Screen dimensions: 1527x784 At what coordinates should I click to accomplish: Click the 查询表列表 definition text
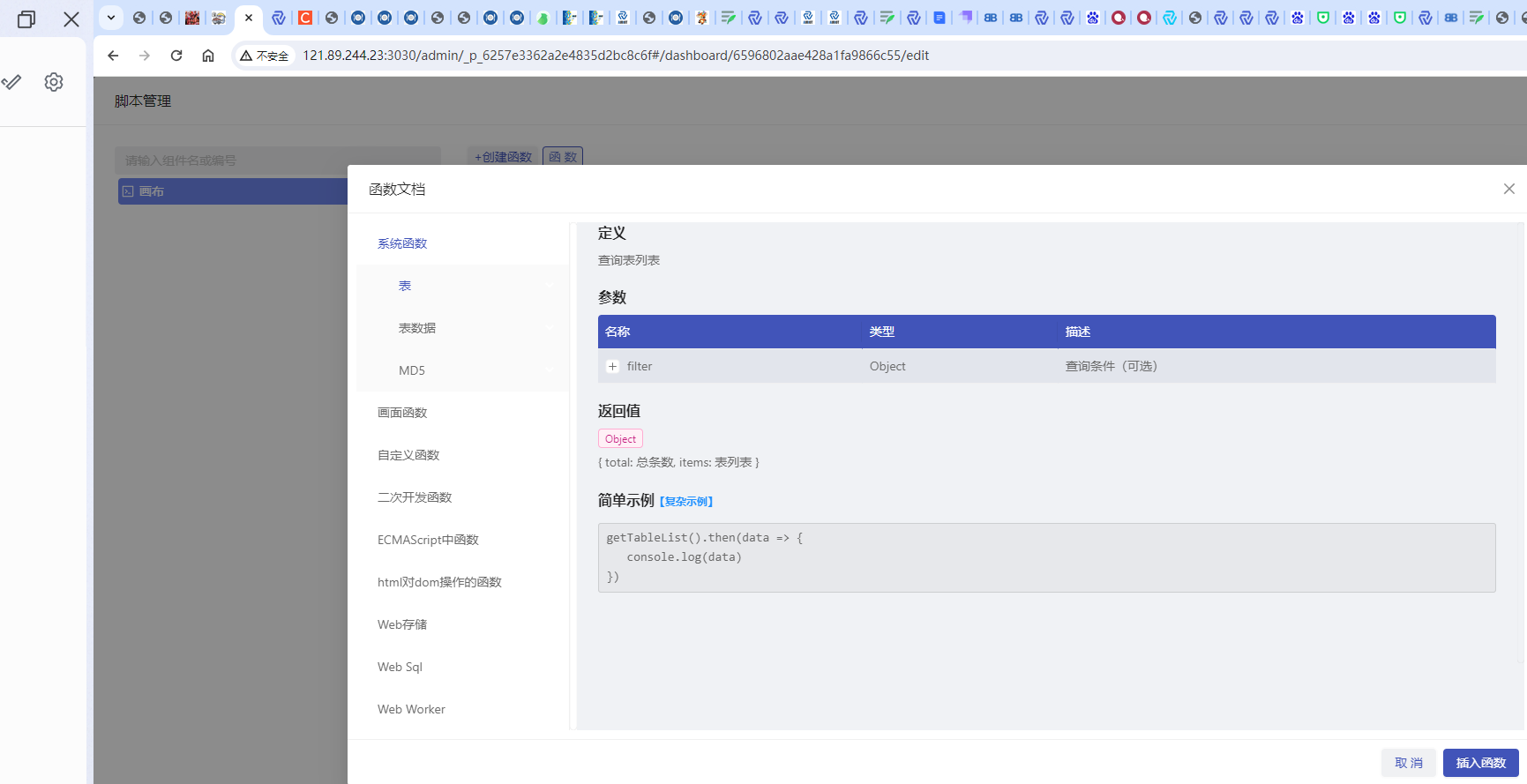(629, 260)
